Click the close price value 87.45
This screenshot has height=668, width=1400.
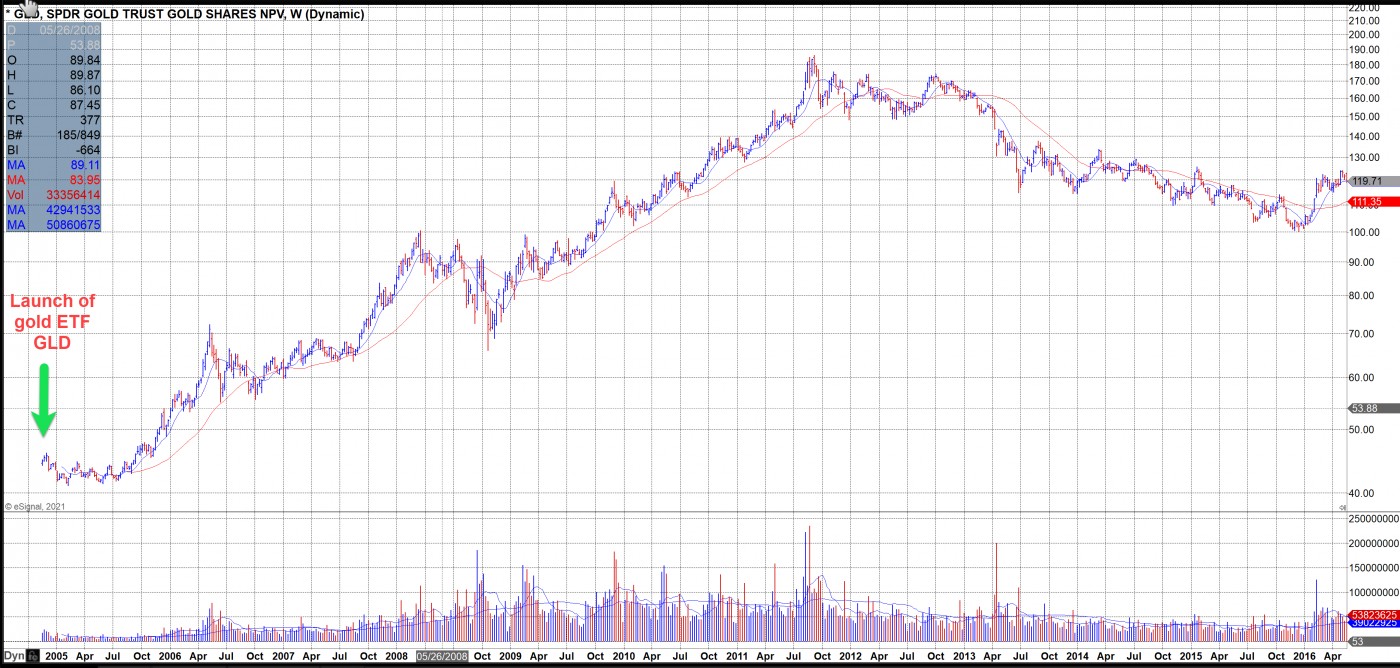click(x=85, y=105)
